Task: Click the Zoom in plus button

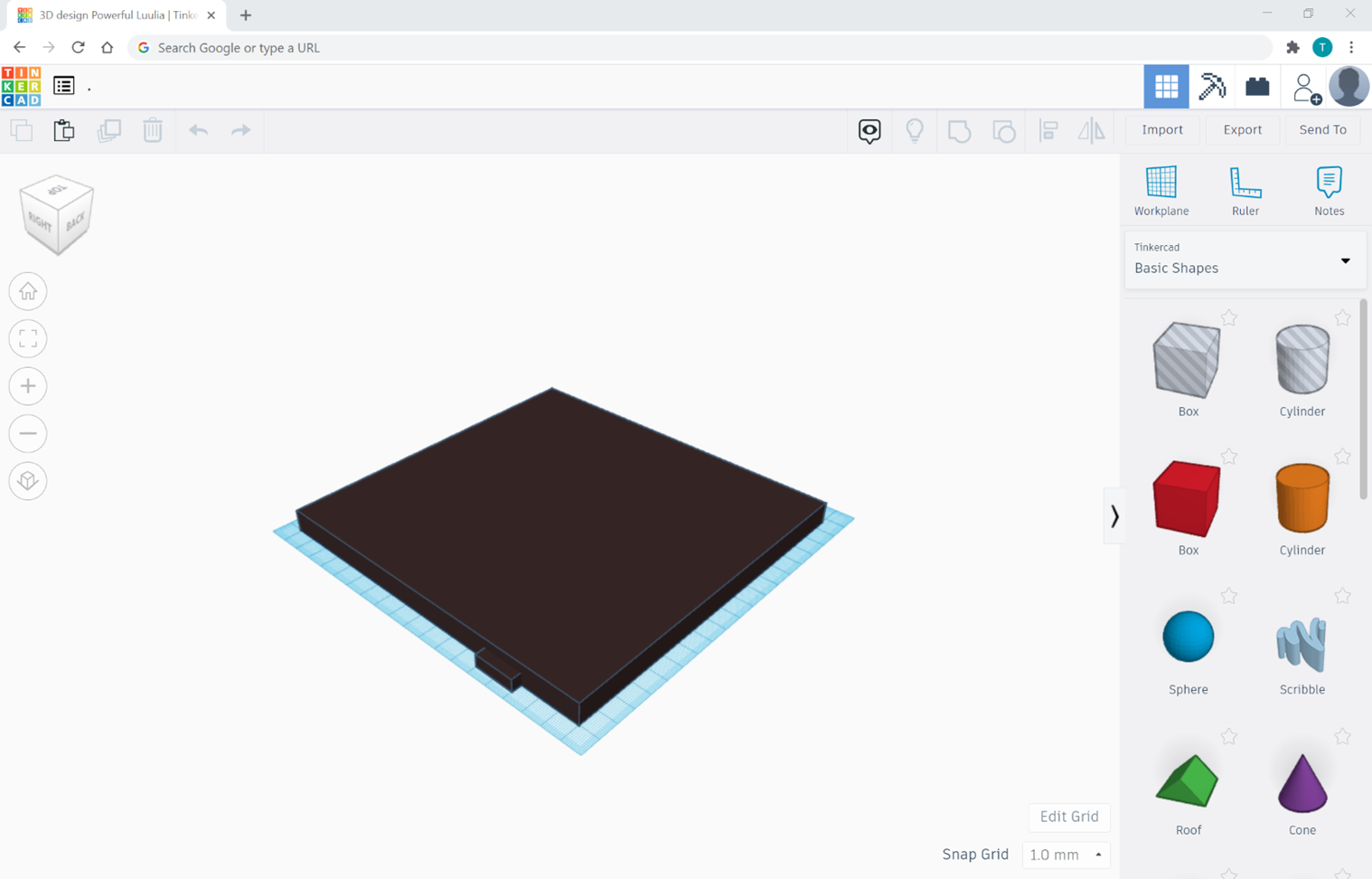Action: (x=28, y=386)
